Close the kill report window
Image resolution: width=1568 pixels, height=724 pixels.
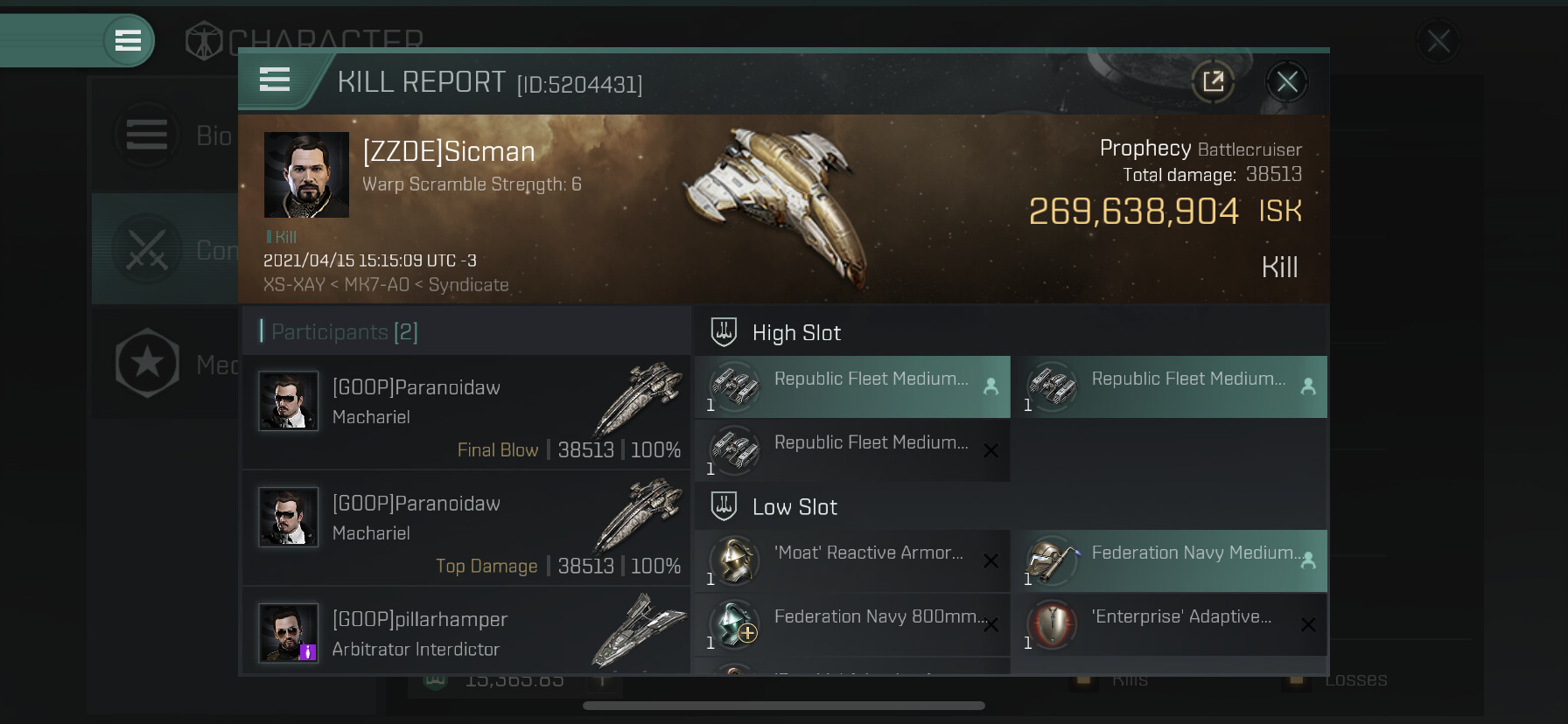1286,82
